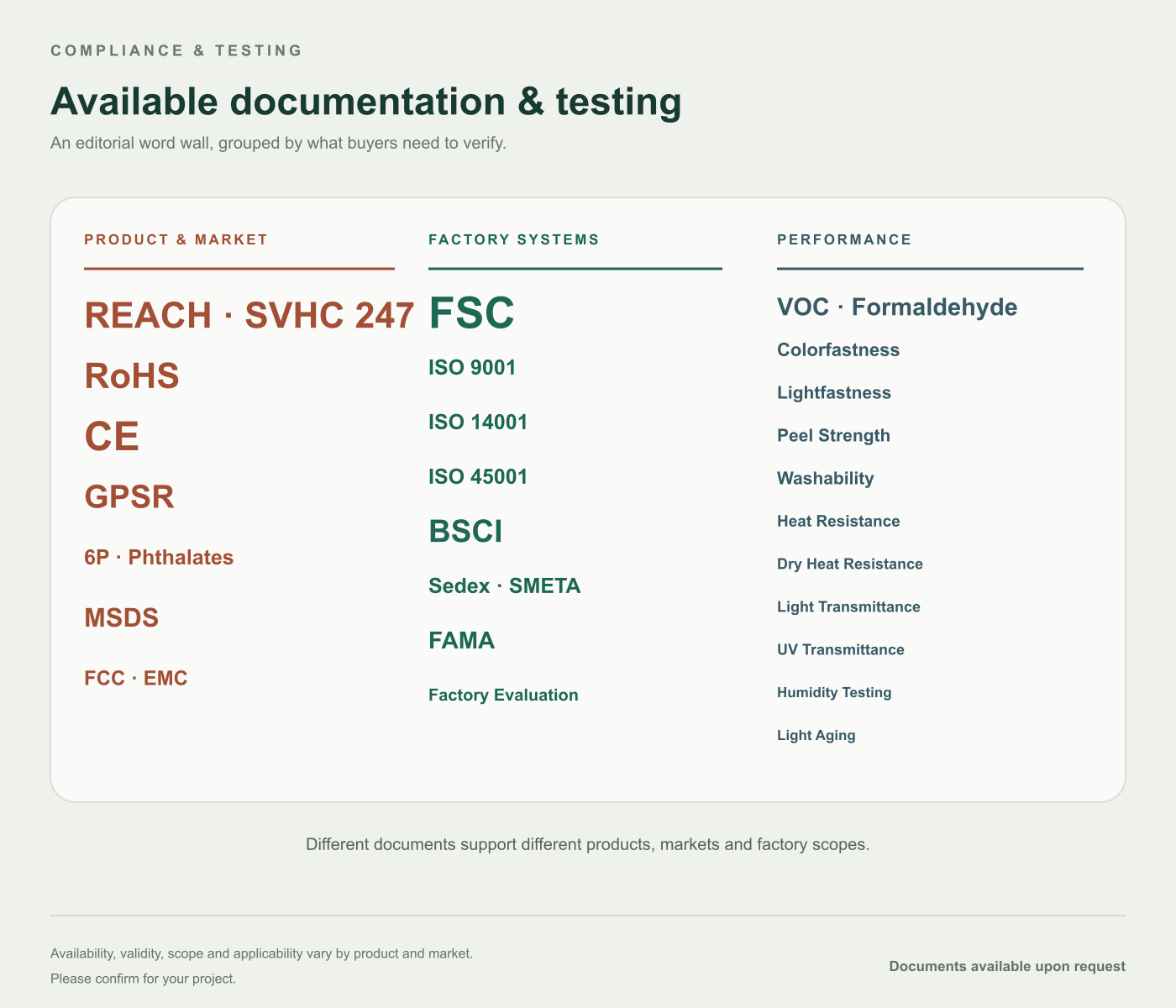1176x1008 pixels.
Task: Select the GPSR entry
Action: click(129, 496)
